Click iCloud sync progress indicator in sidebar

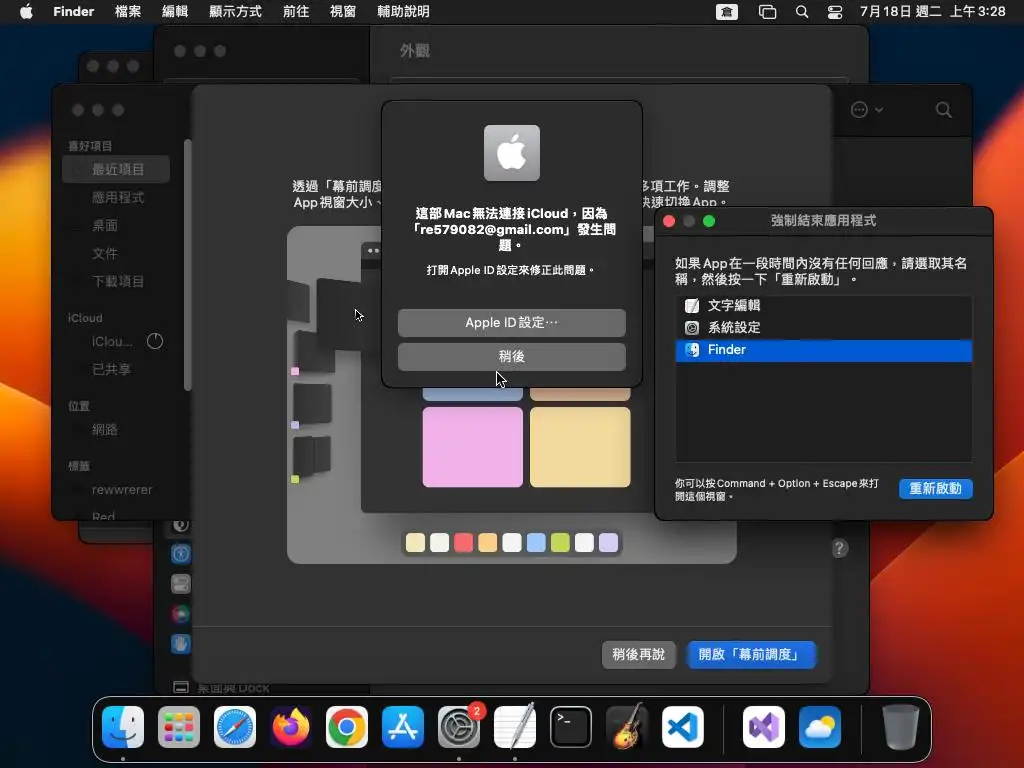pos(155,341)
